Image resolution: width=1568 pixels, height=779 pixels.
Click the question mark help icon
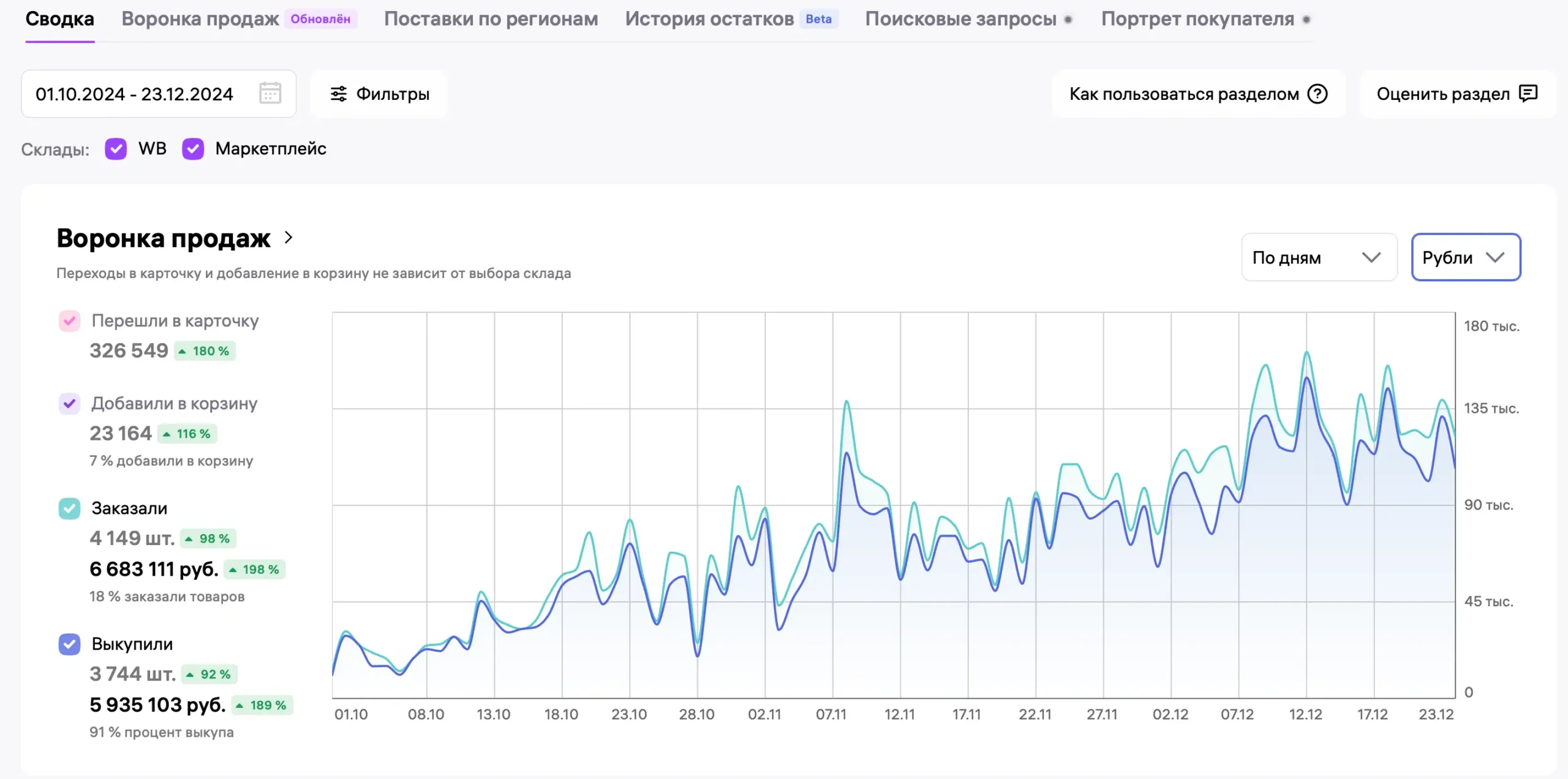(x=1317, y=94)
